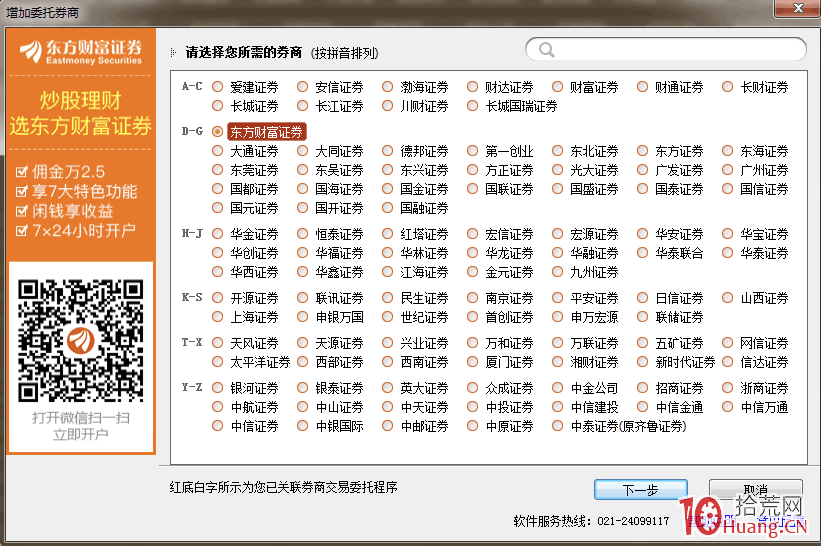Viewport: 821px width, 546px height.
Task: Choose 红塔证券 broker
Action: [x=387, y=234]
